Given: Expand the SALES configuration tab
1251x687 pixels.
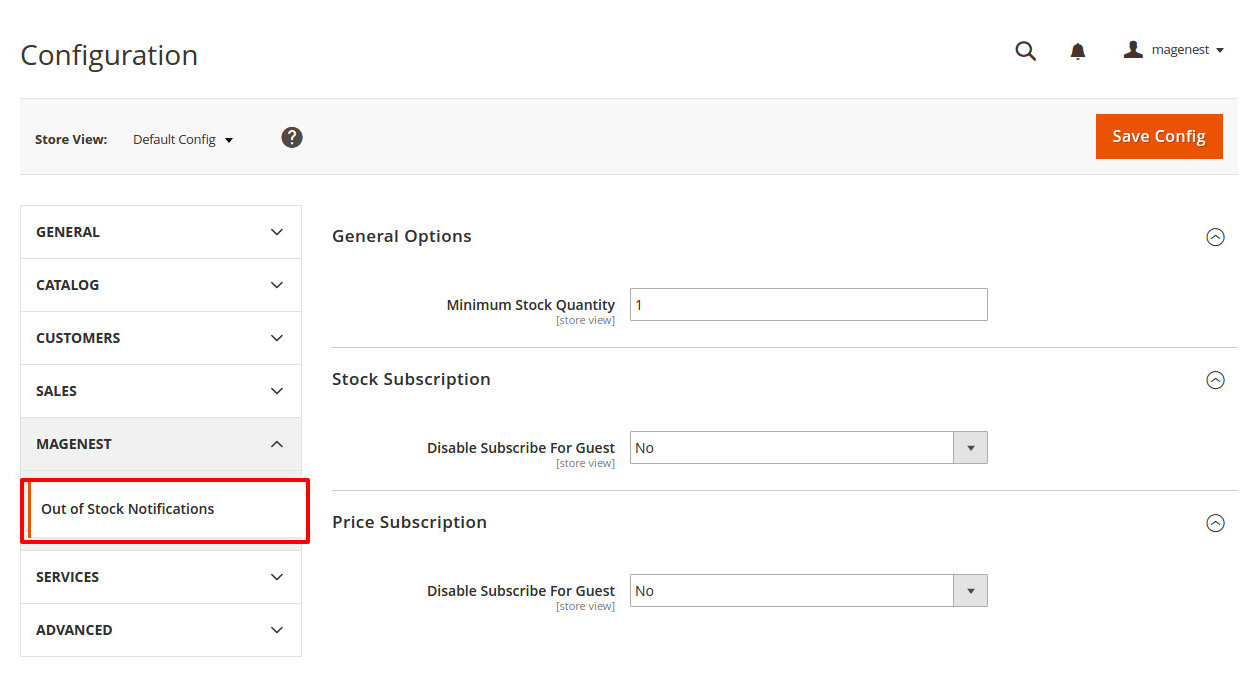Looking at the screenshot, I should click(161, 391).
